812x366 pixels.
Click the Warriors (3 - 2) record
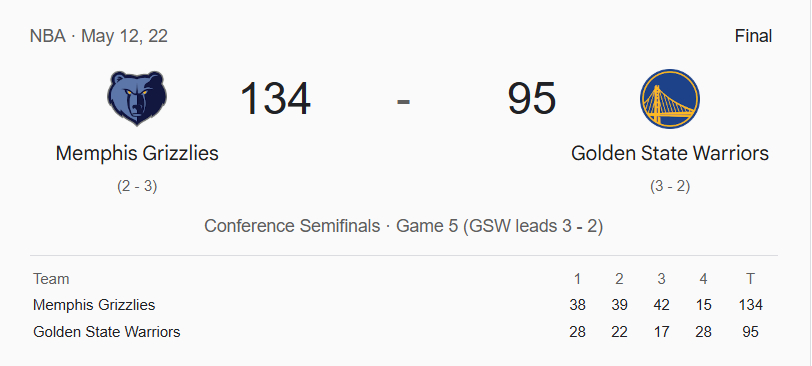670,186
